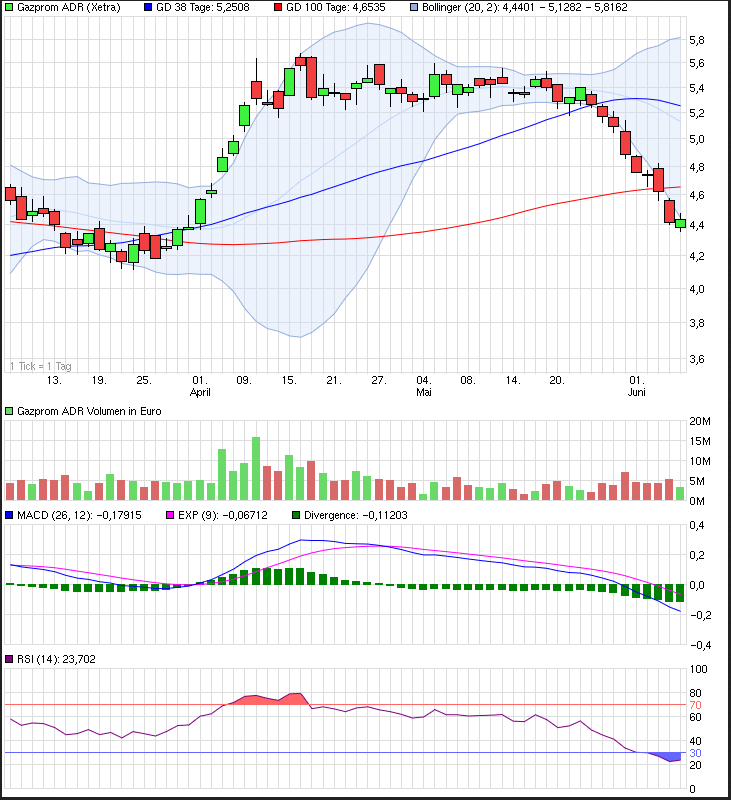Click the green Volumen in Euro legend swatch
The height and width of the screenshot is (800, 731).
tap(9, 411)
